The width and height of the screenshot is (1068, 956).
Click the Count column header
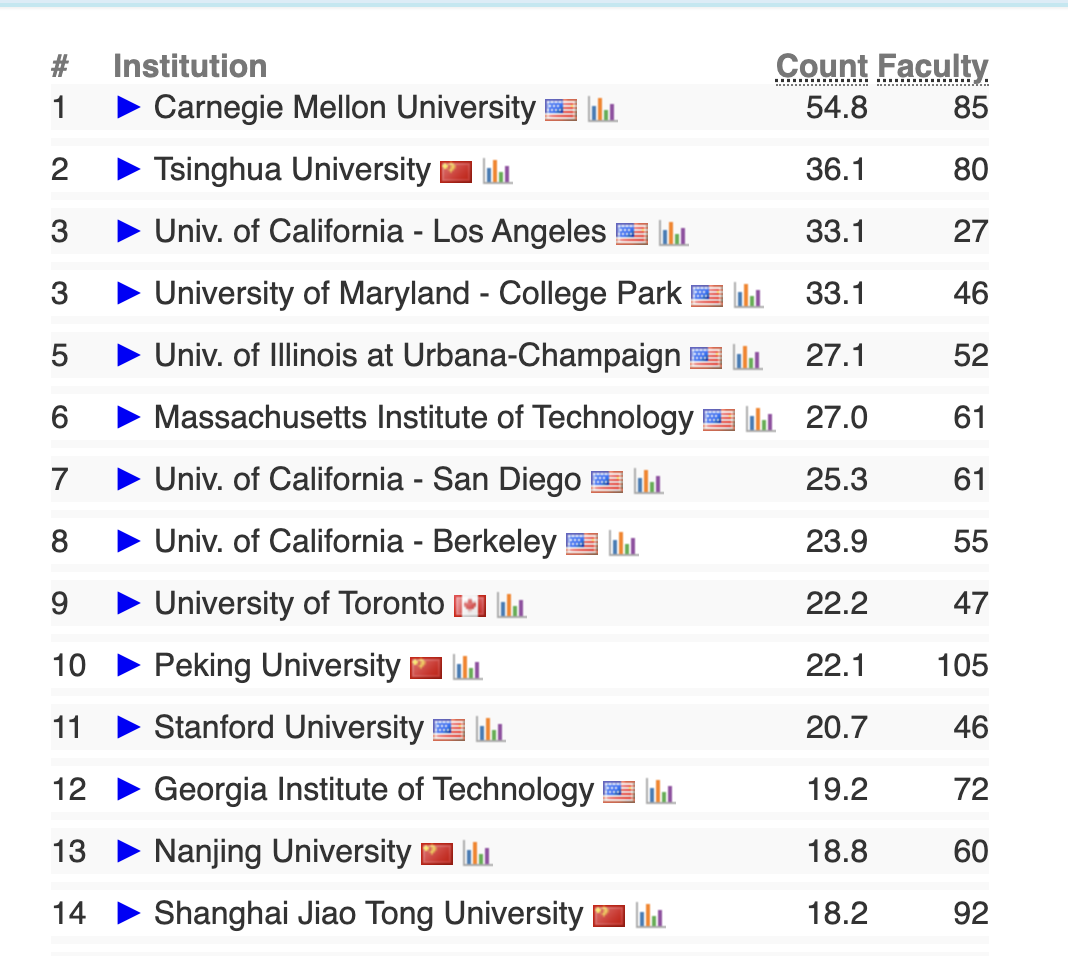(x=822, y=67)
